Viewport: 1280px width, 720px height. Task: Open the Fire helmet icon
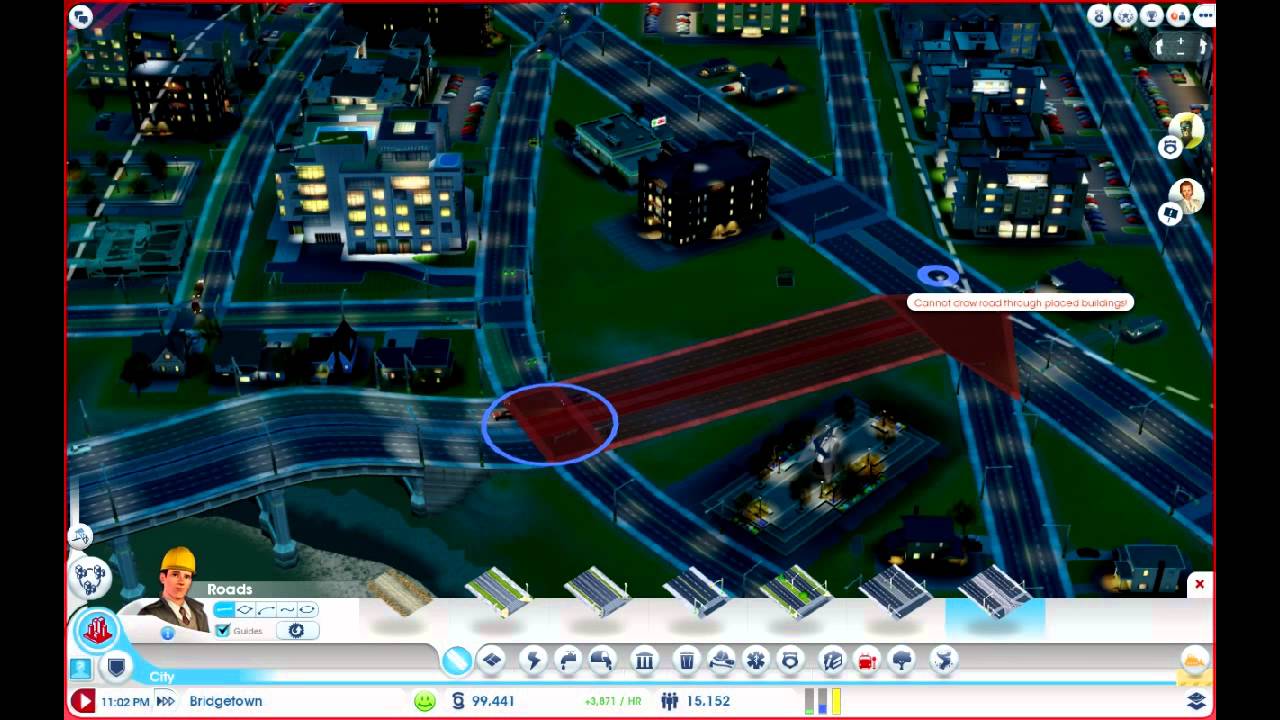tap(721, 660)
